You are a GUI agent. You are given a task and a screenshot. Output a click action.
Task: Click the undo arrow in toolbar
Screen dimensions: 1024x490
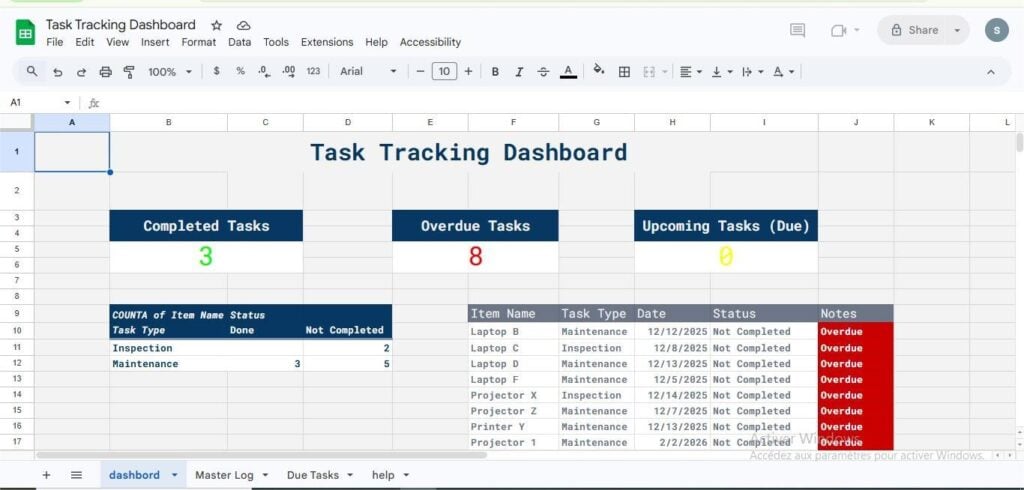[57, 72]
